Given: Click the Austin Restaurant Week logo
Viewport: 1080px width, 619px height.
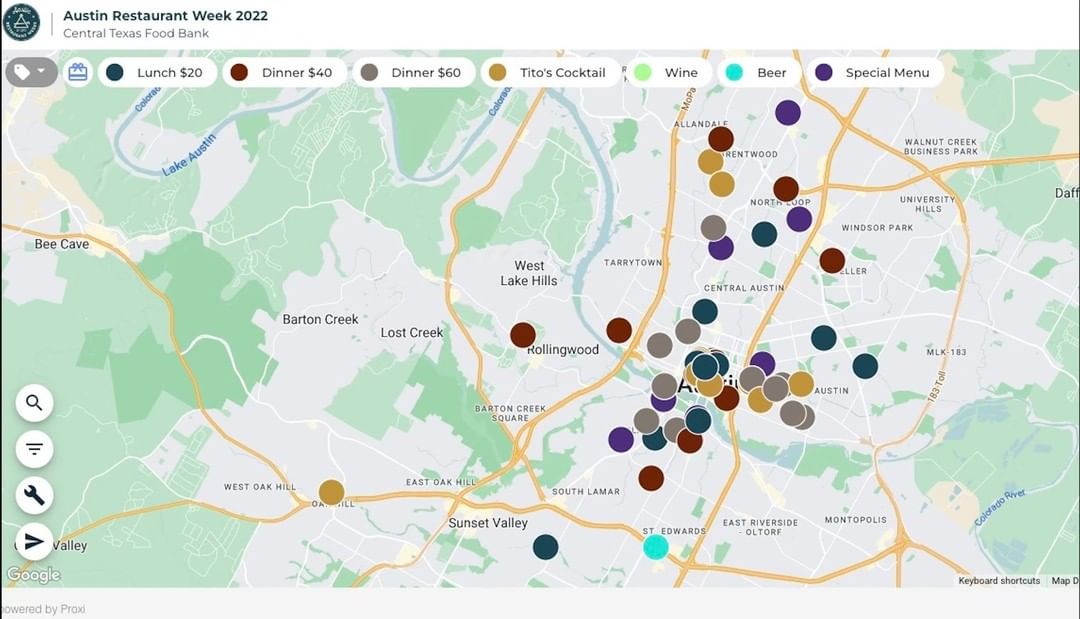Looking at the screenshot, I should (21, 22).
